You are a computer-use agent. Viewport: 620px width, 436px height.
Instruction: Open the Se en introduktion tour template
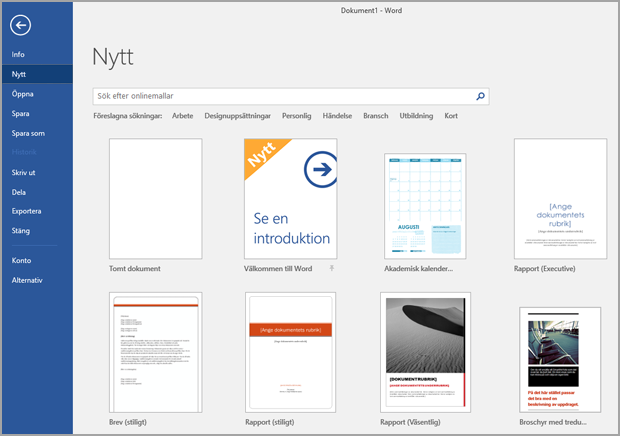coord(291,199)
